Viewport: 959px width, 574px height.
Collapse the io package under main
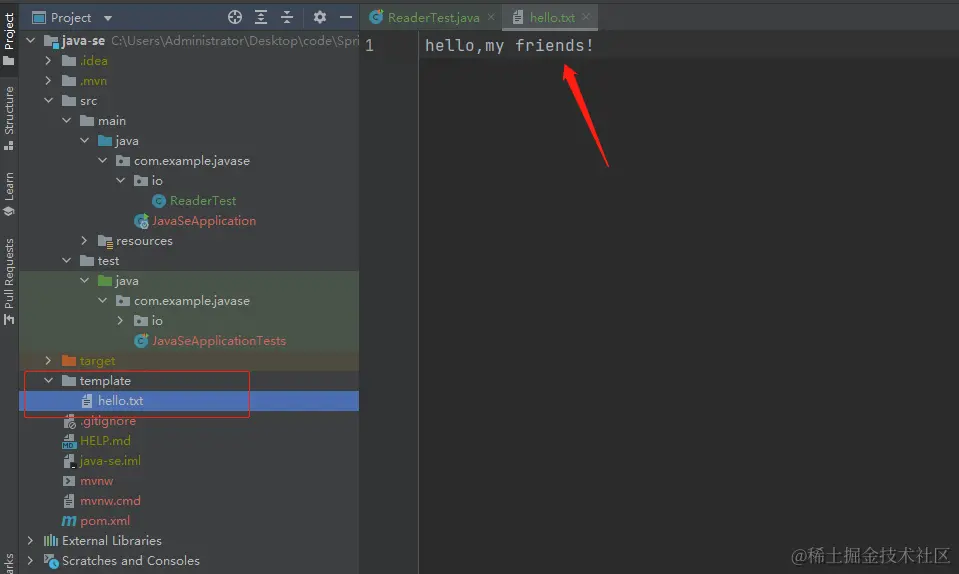tap(120, 180)
